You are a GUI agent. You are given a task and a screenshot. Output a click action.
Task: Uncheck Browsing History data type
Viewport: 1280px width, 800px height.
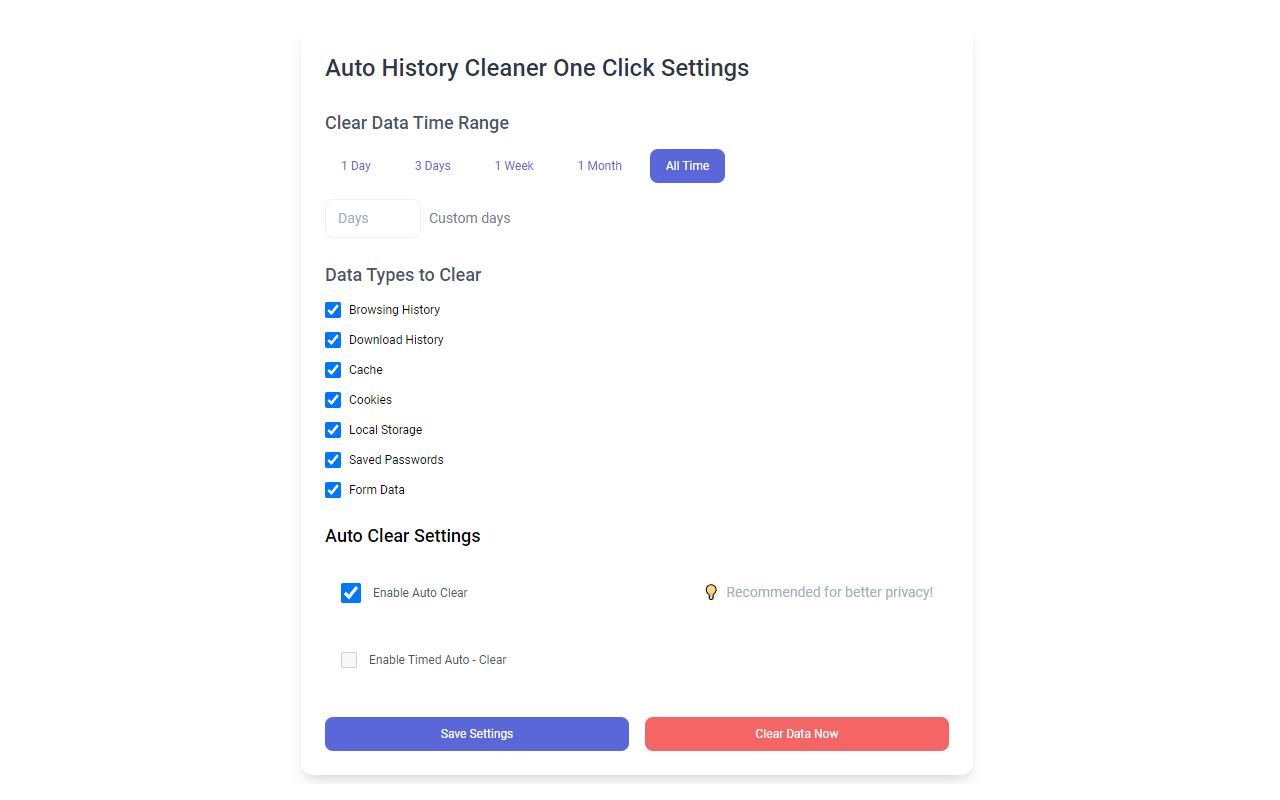tap(333, 310)
